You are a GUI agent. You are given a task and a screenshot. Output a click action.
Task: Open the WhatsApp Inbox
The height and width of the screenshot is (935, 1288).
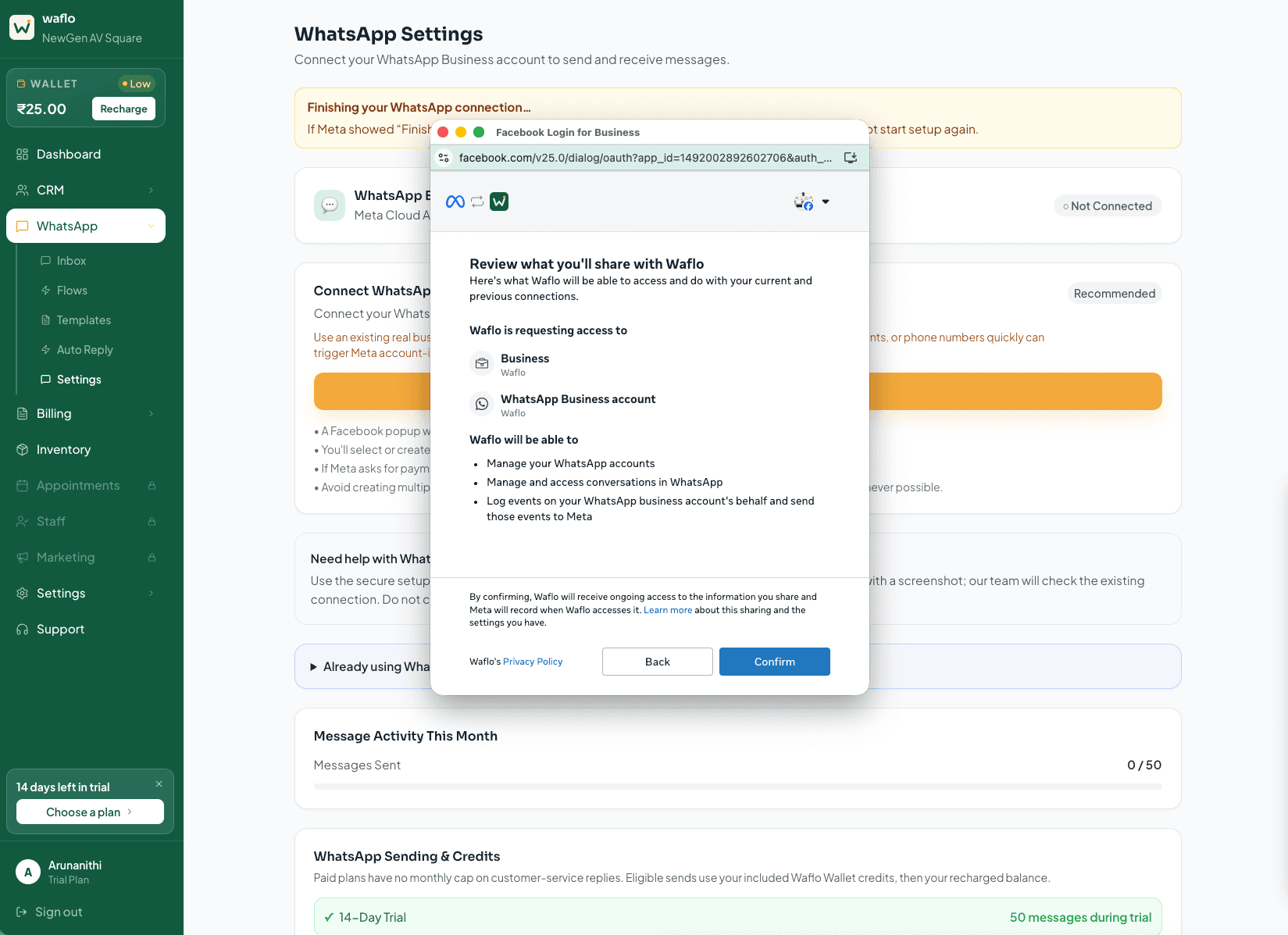coord(71,261)
